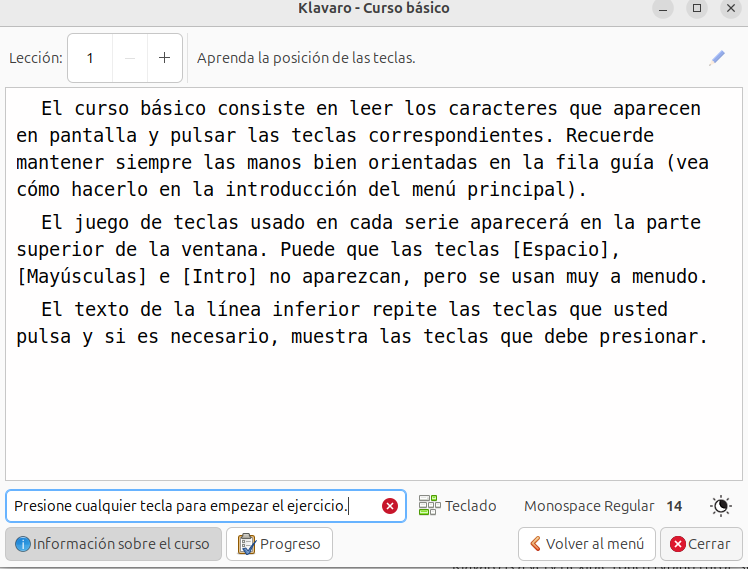748x569 pixels.
Task: Go back with Volver al menú
Action: pyautogui.click(x=586, y=544)
